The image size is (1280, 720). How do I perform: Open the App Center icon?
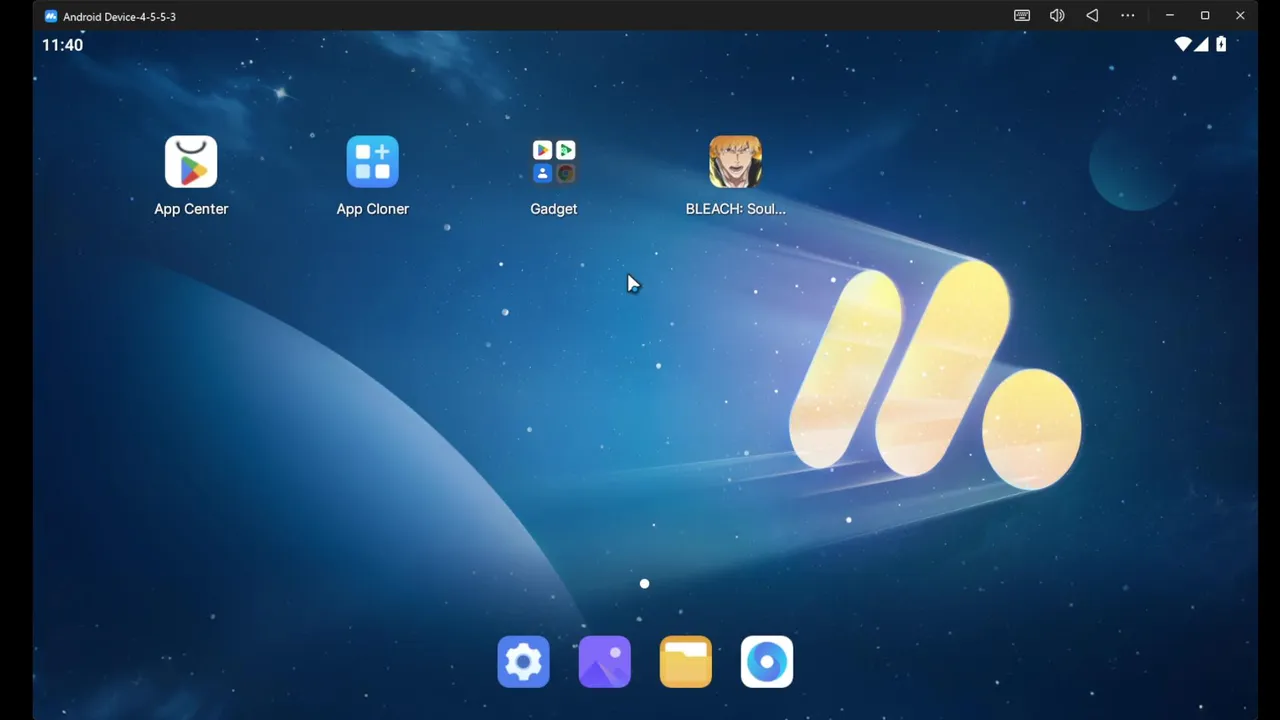191,162
